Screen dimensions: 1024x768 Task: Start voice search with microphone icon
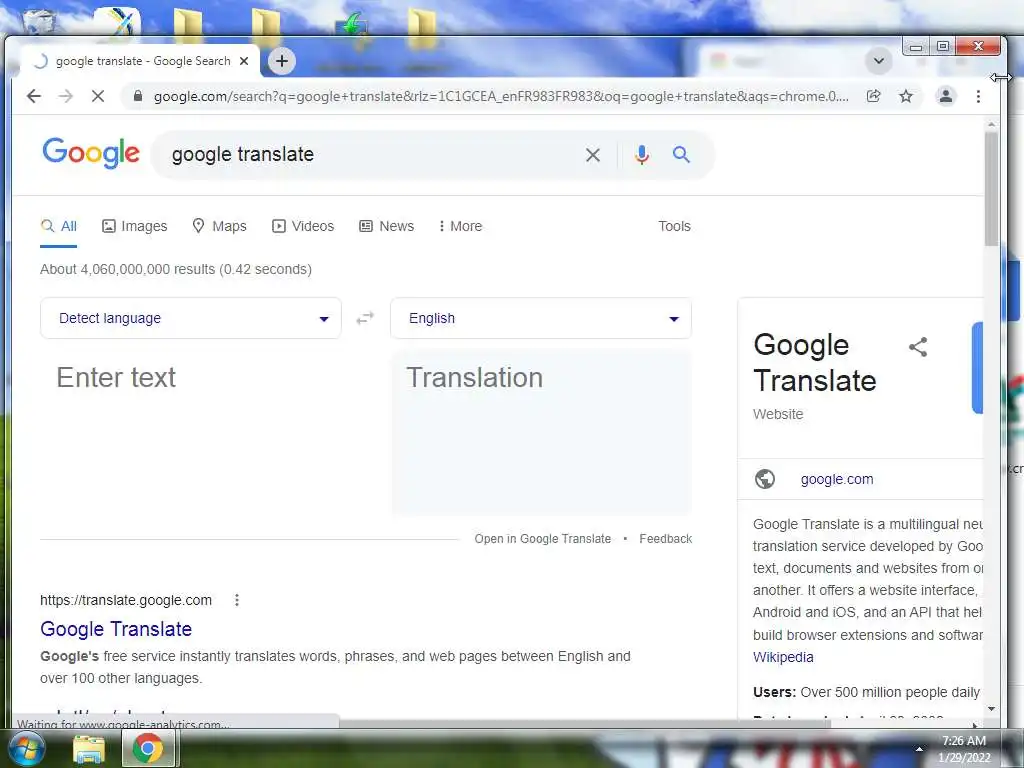tap(641, 155)
